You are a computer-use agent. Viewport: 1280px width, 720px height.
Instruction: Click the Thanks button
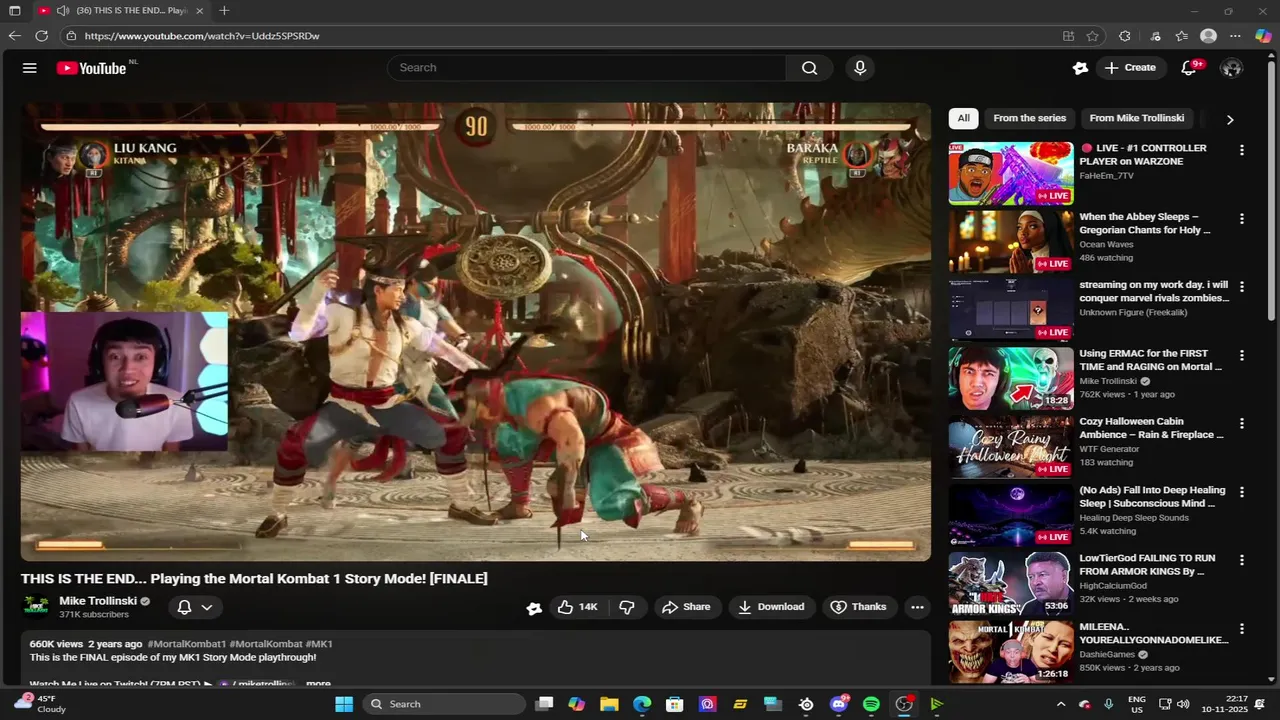(859, 607)
